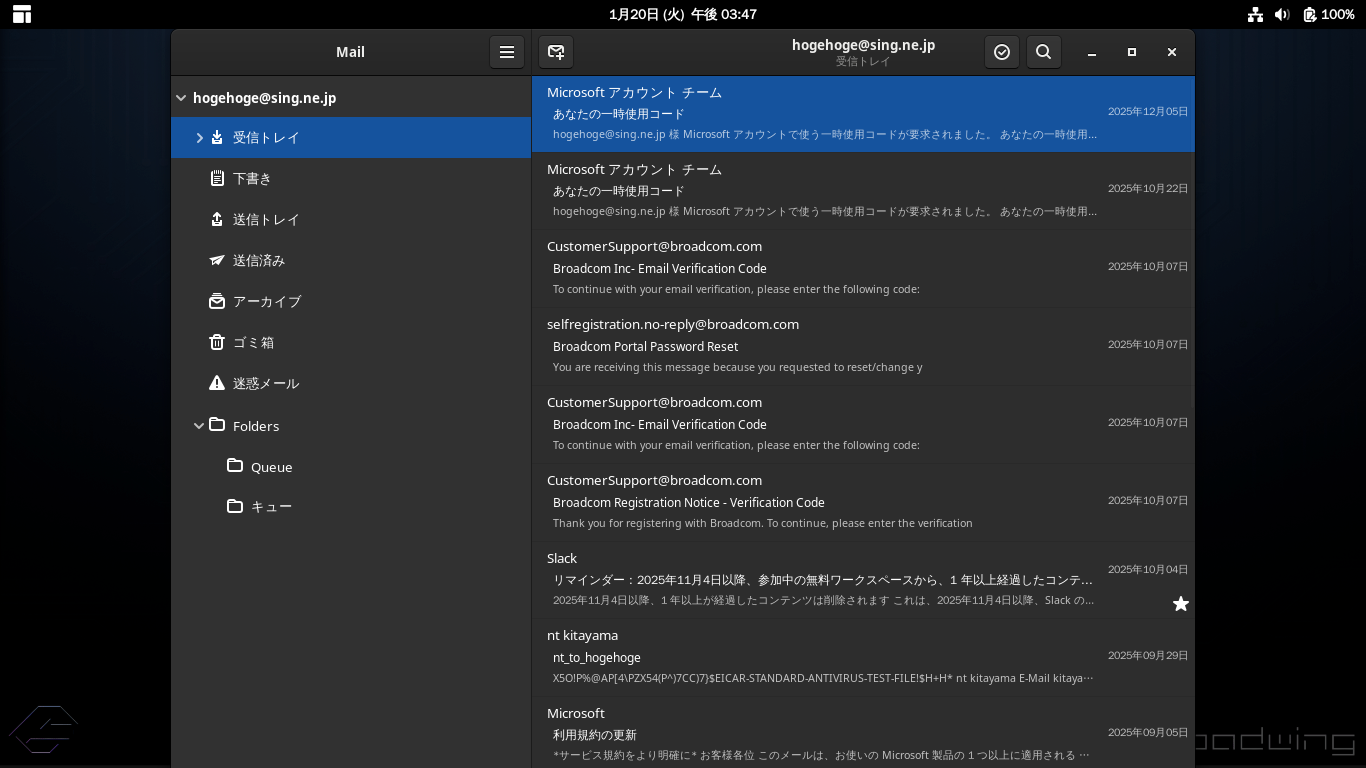Open the 下書き drafts folder
Image resolution: width=1366 pixels, height=768 pixels.
click(x=351, y=178)
